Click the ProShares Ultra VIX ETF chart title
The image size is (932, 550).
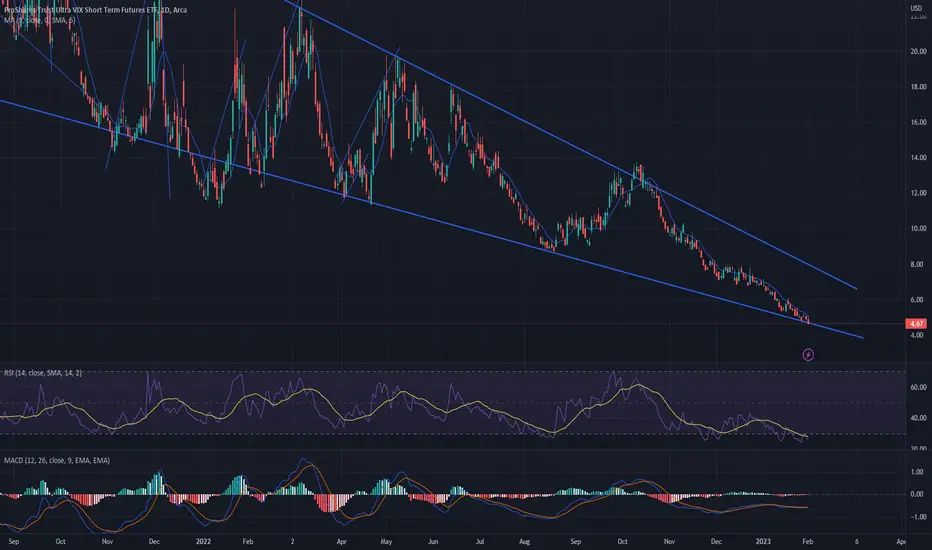[95, 10]
